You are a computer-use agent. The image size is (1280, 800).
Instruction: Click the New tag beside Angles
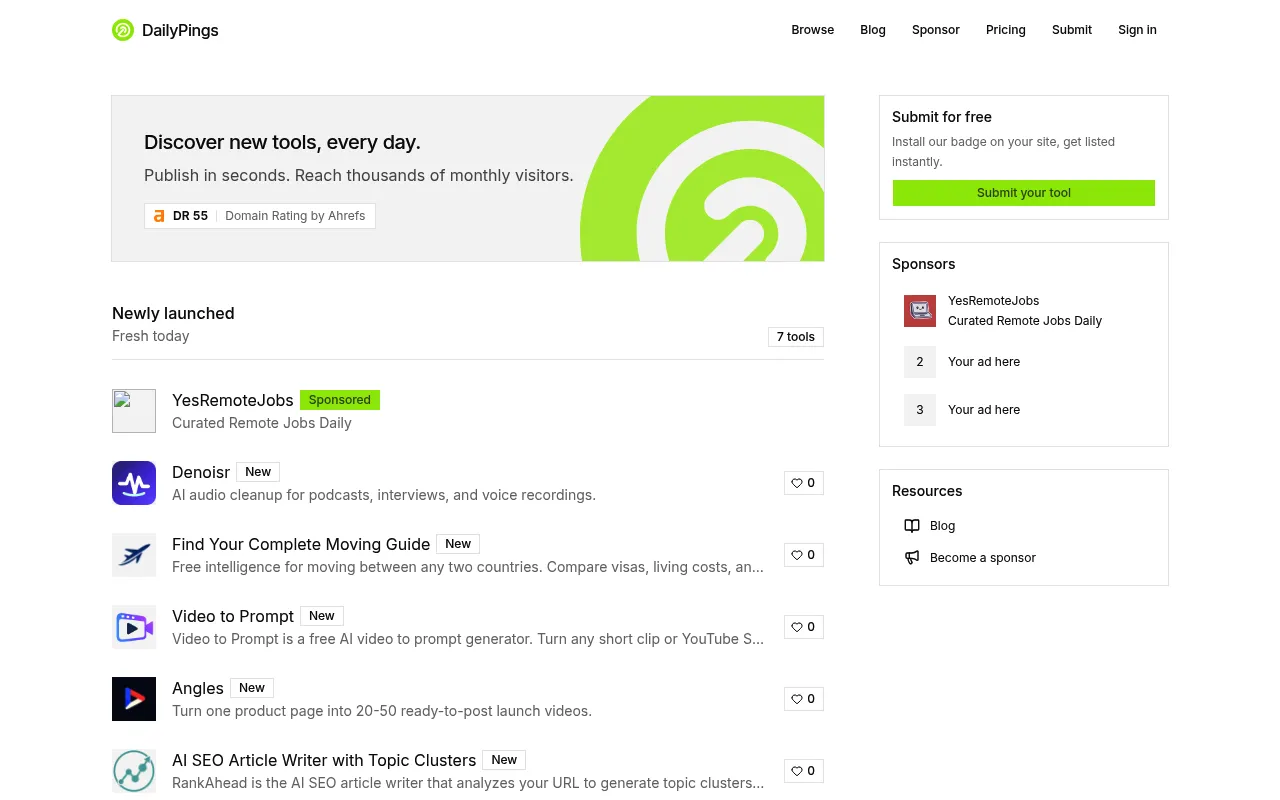(x=252, y=688)
